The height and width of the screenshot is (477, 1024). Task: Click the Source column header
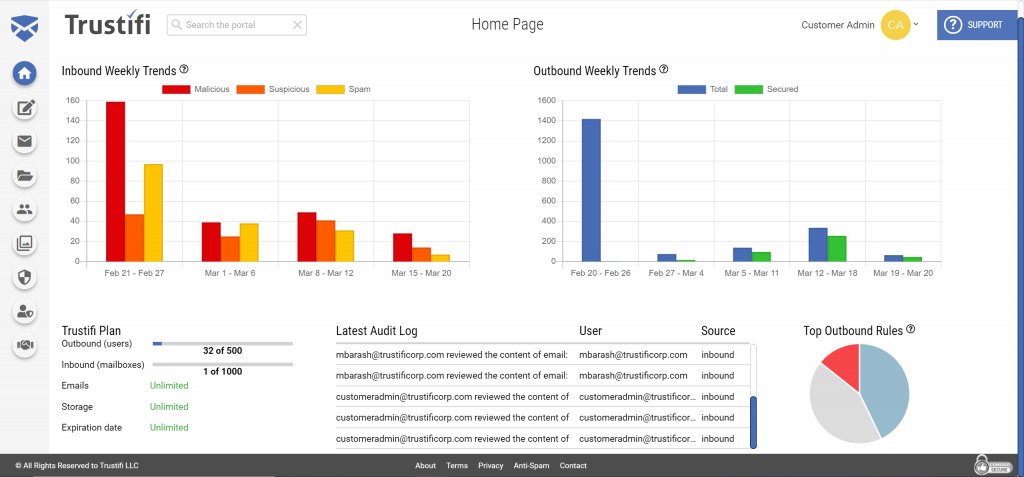(x=718, y=331)
